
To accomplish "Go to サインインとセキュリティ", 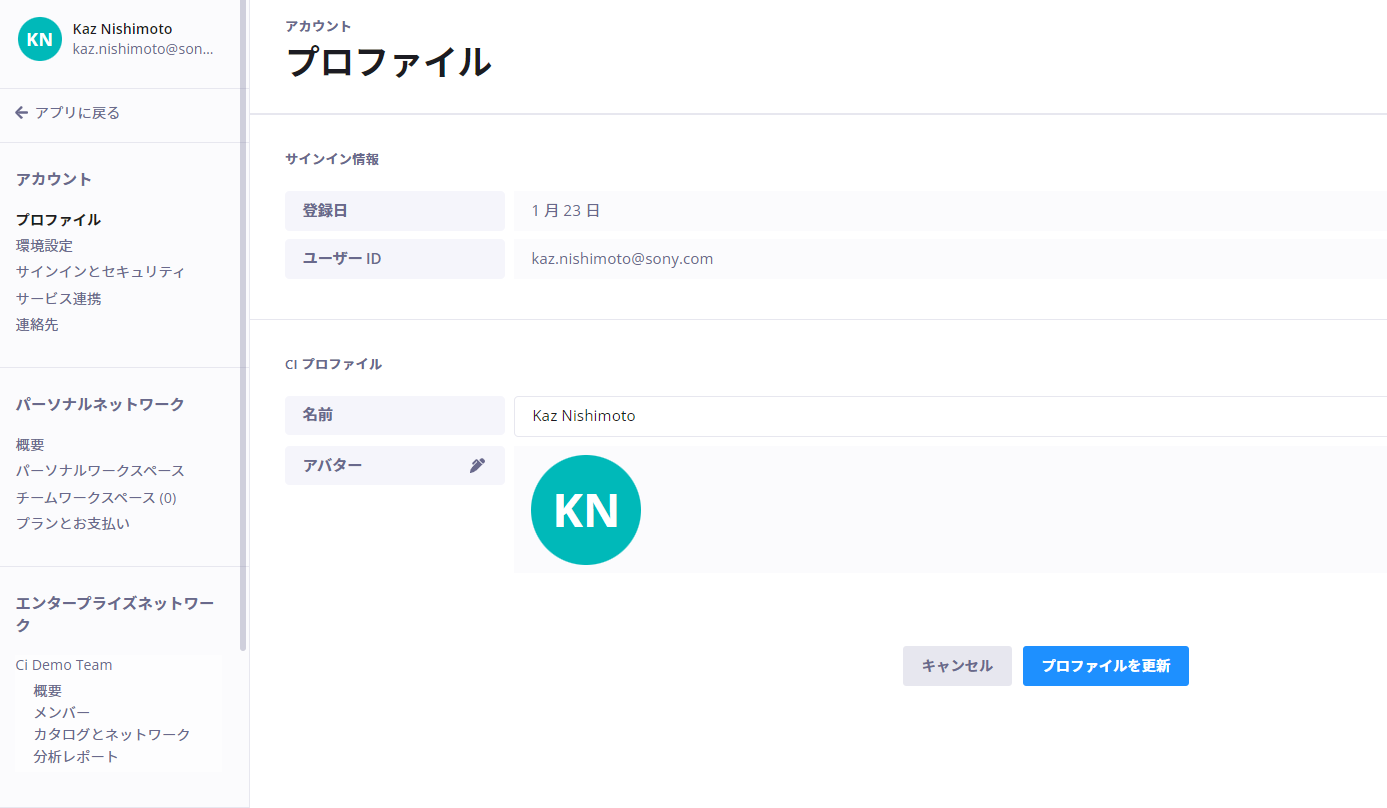I will [x=100, y=272].
